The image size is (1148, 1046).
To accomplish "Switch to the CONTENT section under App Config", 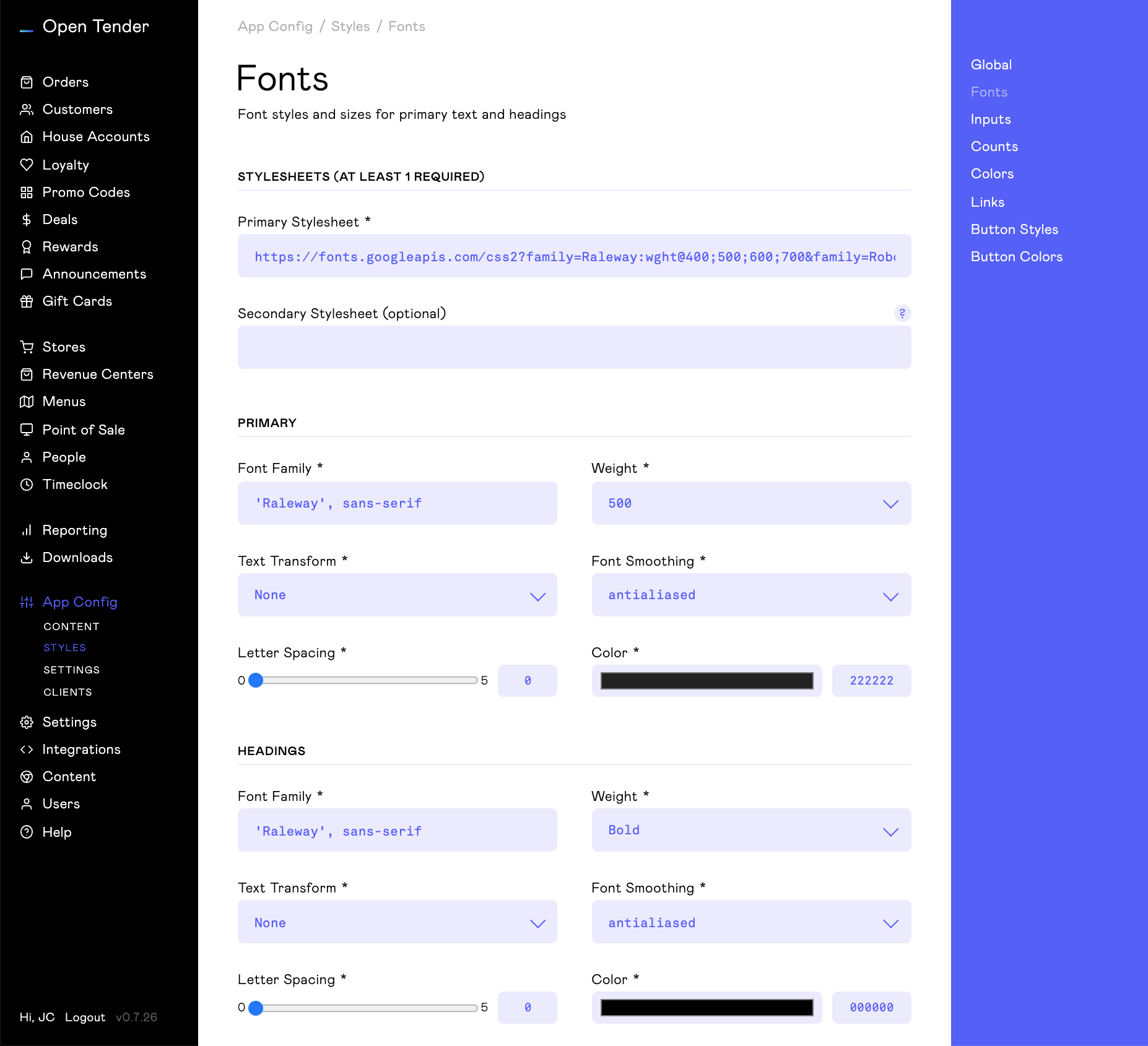I will pyautogui.click(x=71, y=626).
